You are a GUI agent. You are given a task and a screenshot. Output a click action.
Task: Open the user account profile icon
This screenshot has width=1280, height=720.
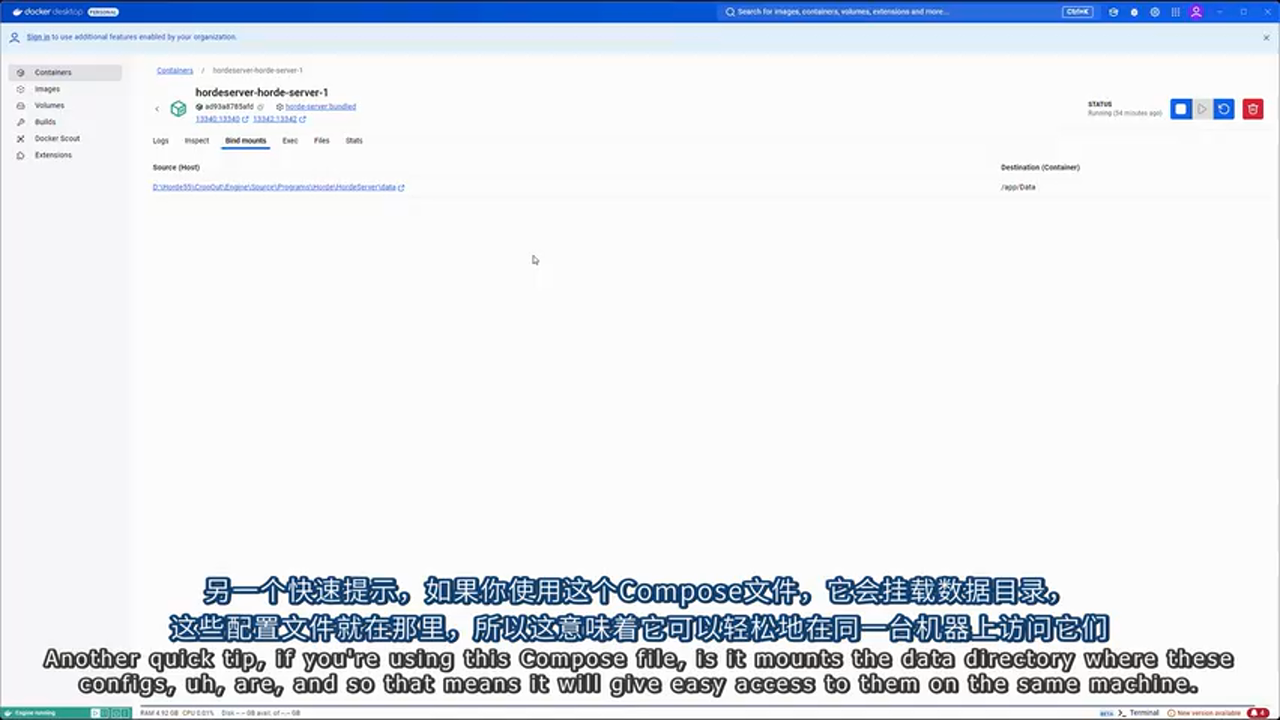pyautogui.click(x=1196, y=11)
